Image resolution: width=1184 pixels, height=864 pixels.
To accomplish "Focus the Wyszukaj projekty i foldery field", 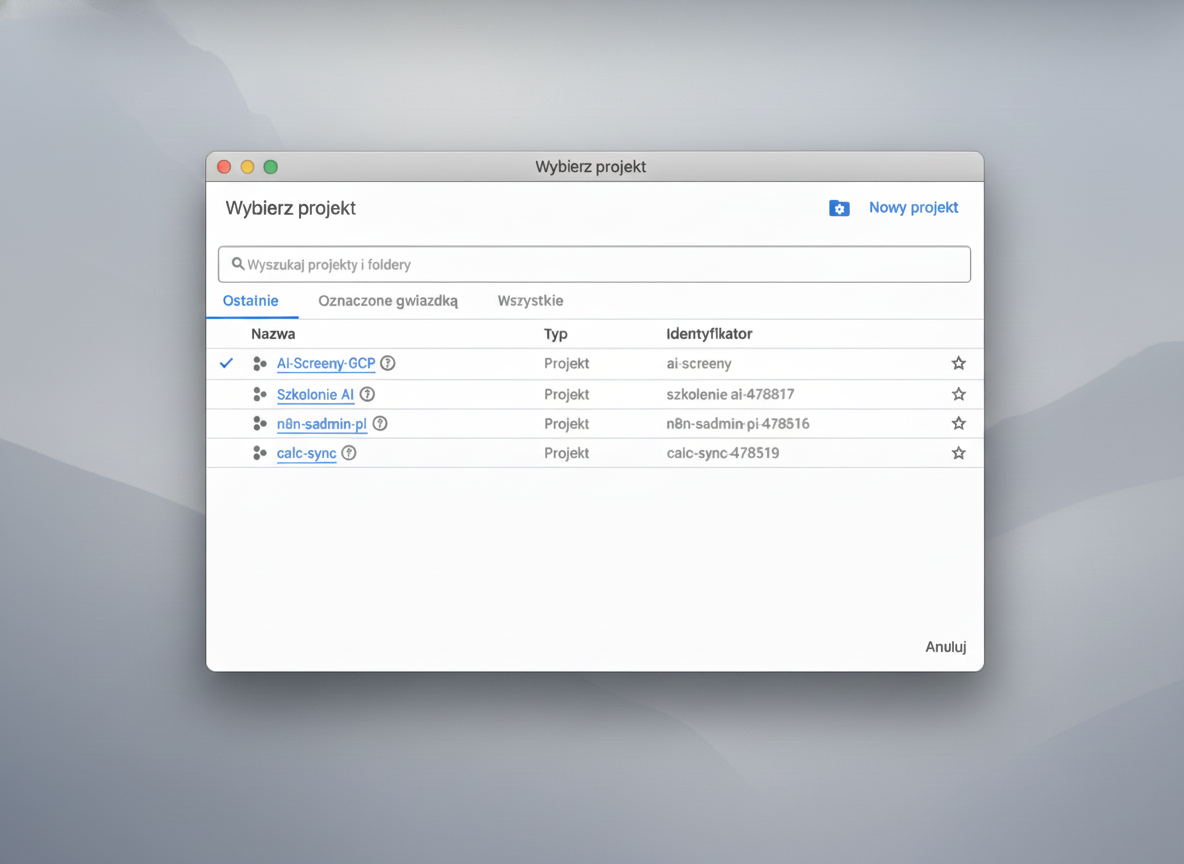I will (600, 265).
